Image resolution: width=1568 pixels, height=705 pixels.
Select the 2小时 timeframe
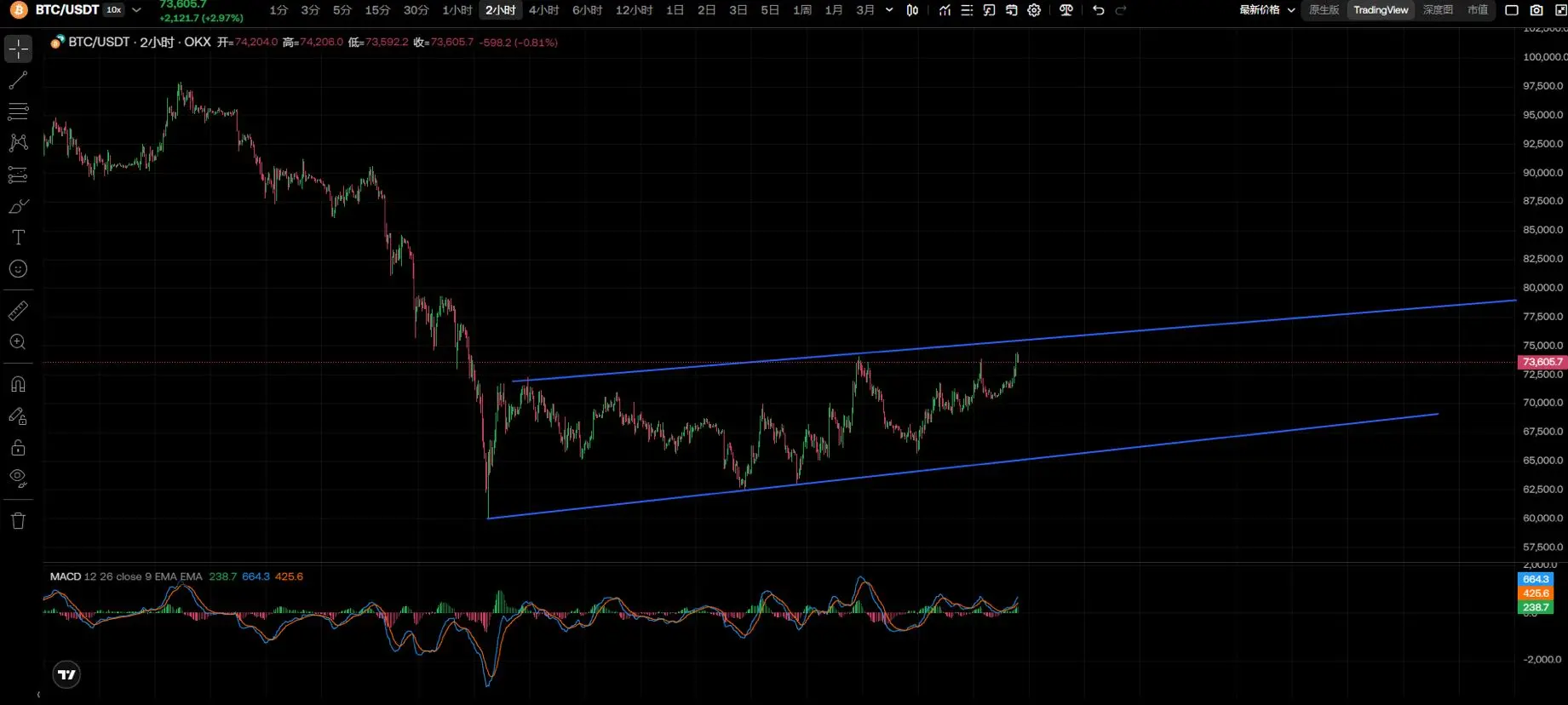coord(501,10)
